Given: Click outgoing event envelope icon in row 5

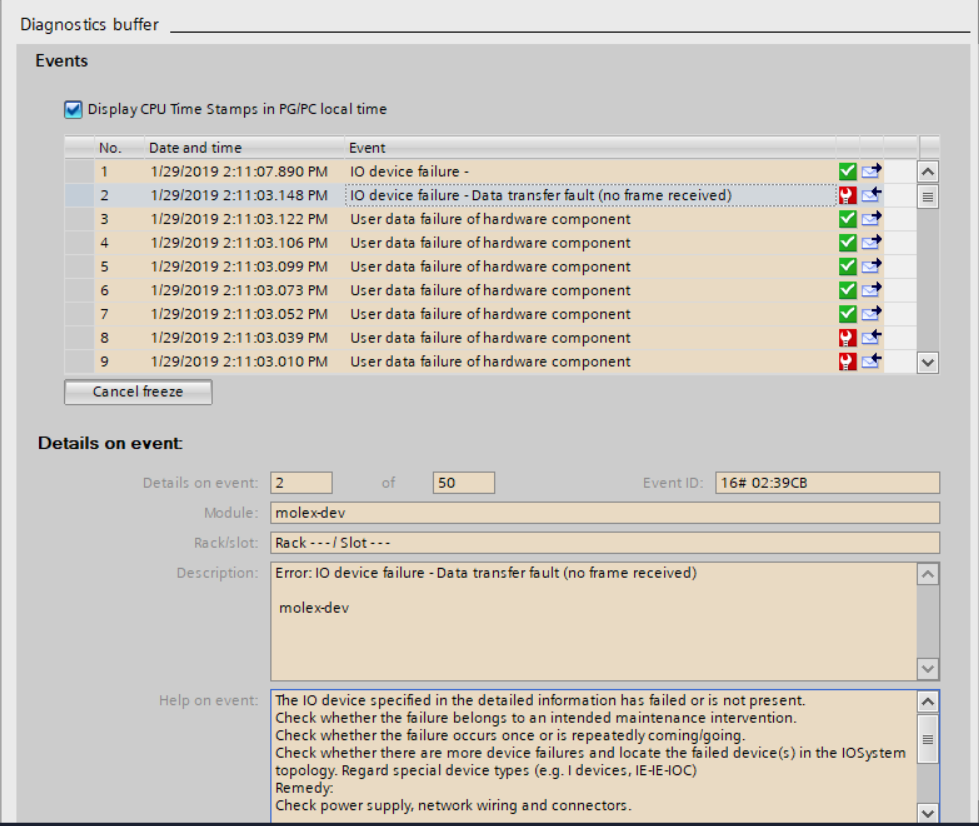Looking at the screenshot, I should point(872,265).
